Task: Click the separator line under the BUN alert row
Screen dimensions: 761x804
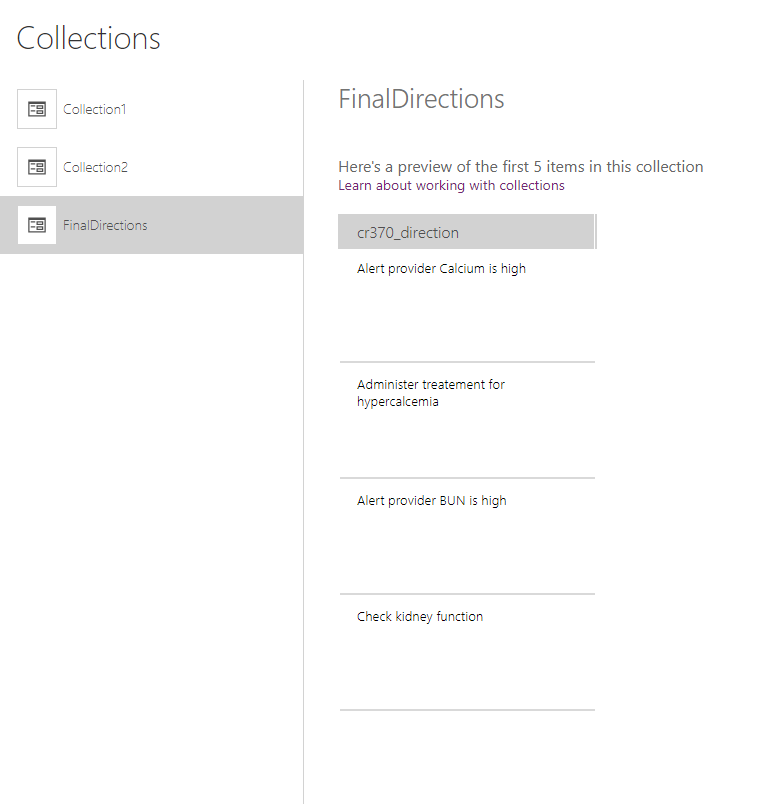Action: coord(467,594)
